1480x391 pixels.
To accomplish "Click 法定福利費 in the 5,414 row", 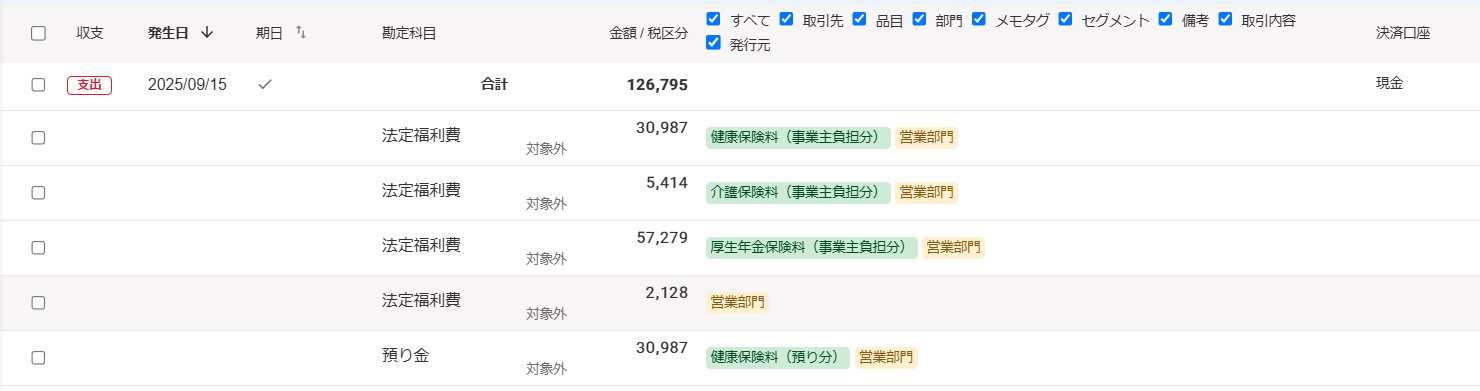I will 421,190.
